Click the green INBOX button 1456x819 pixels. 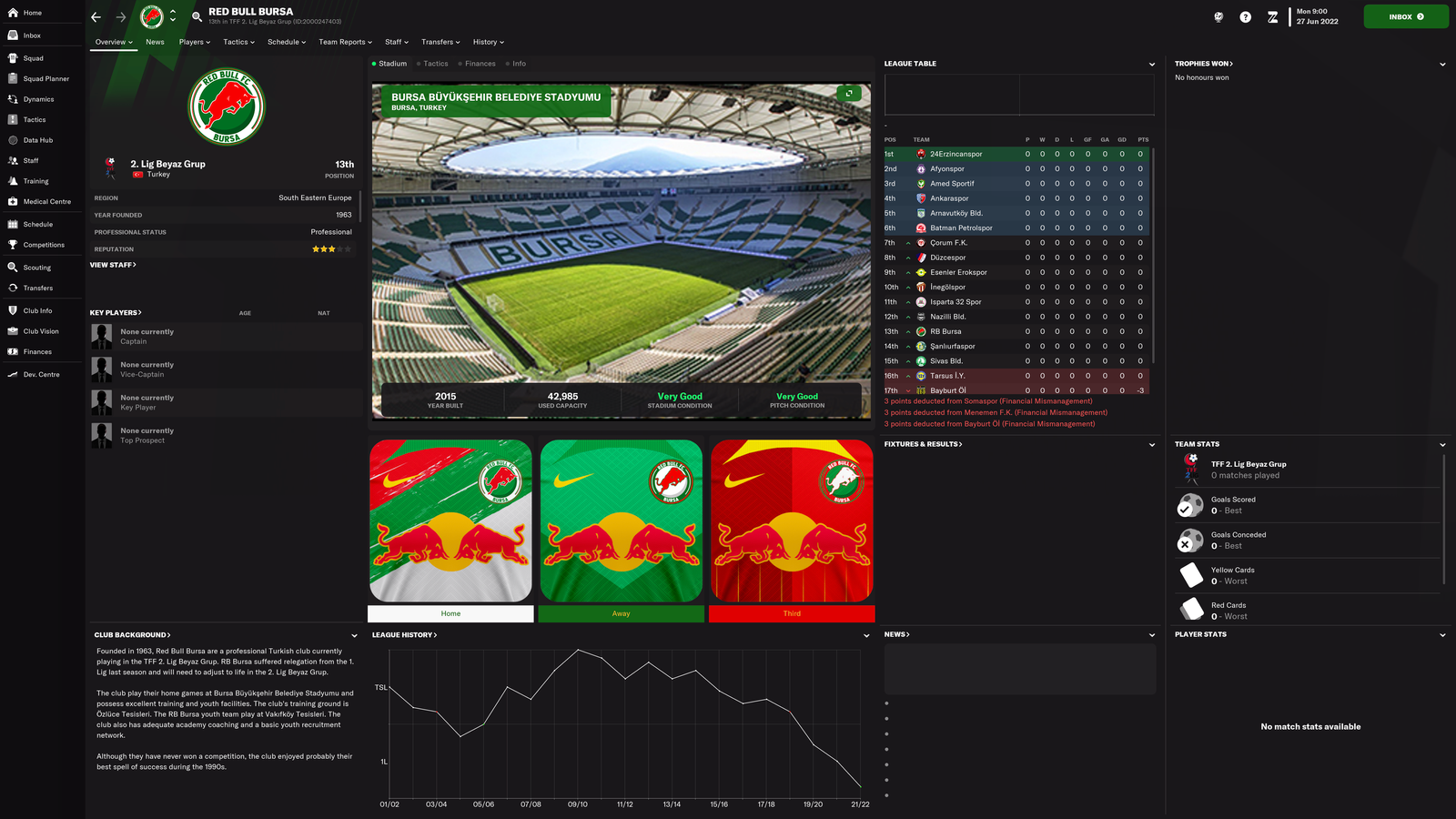click(x=1405, y=16)
